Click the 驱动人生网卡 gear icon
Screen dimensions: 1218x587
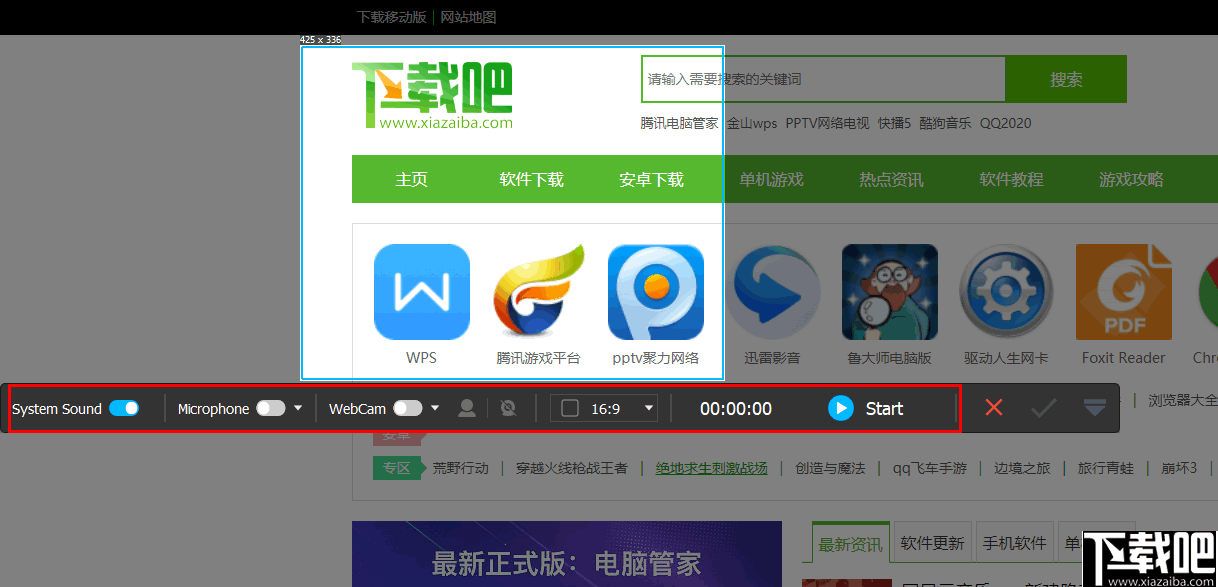(1006, 292)
